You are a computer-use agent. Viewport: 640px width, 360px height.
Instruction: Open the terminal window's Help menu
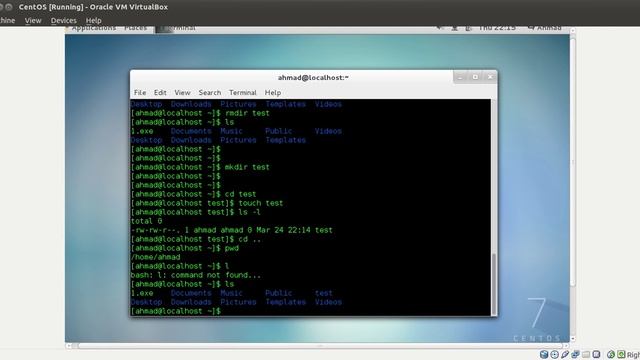(x=273, y=93)
